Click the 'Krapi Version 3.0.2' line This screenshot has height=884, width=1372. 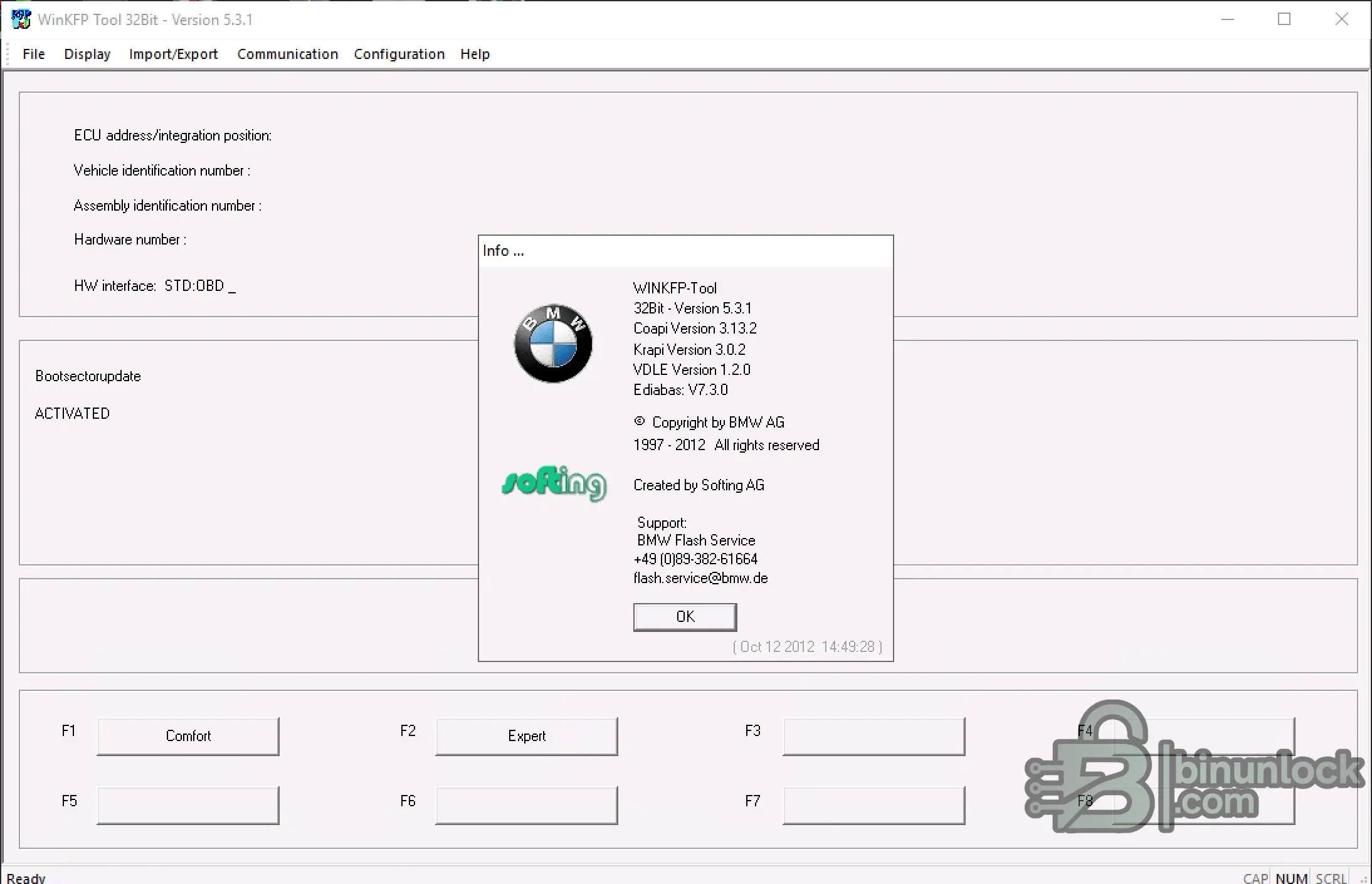689,349
